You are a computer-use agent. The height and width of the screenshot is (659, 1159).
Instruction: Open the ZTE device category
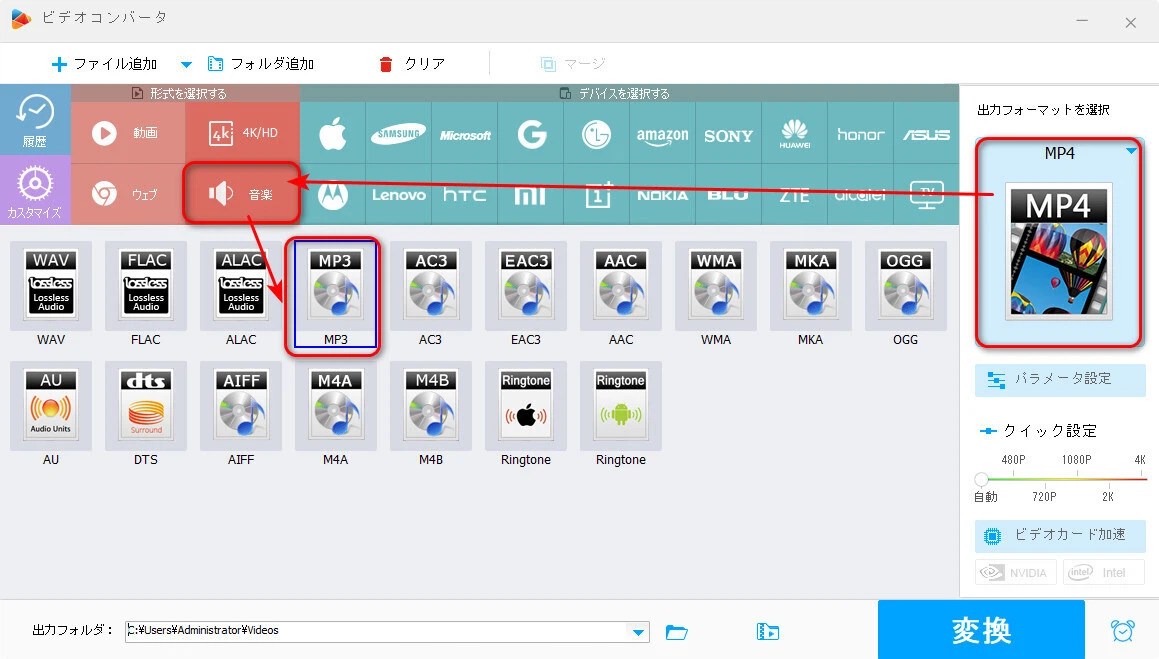[x=795, y=195]
